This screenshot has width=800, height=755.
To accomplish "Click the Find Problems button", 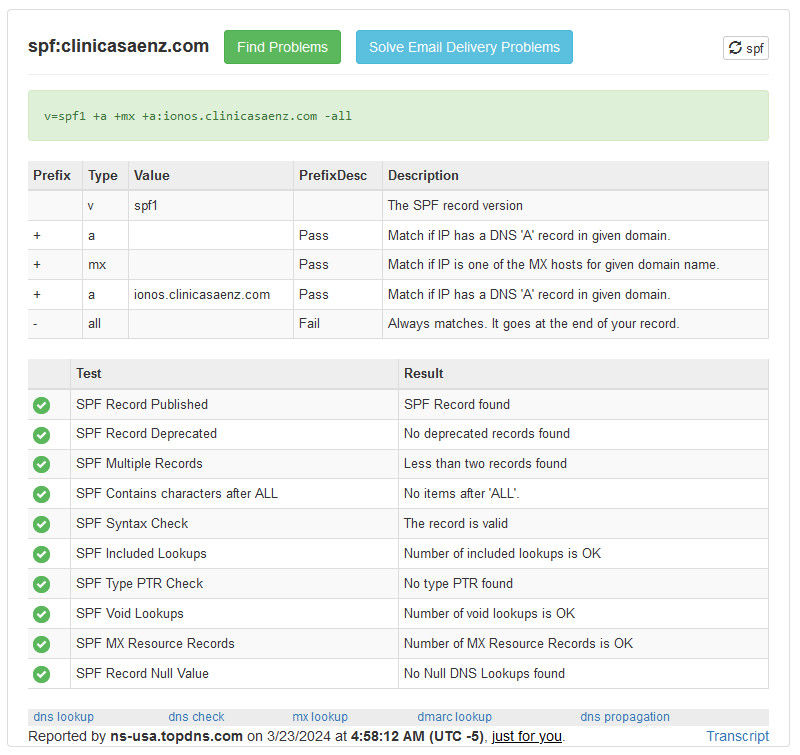I will click(282, 47).
